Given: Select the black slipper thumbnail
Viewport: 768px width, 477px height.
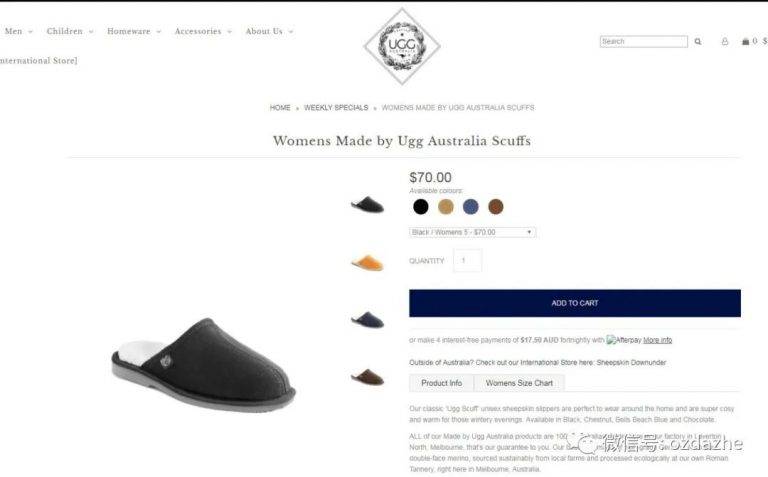Looking at the screenshot, I should (367, 204).
